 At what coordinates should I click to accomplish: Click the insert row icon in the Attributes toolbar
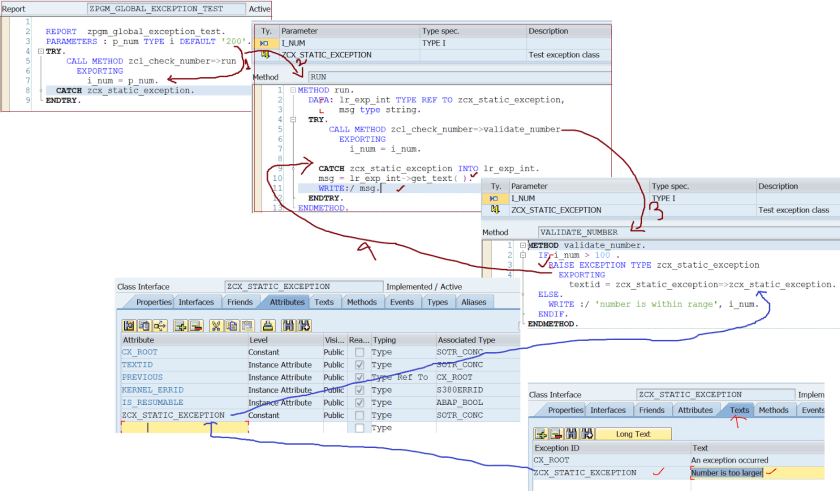(x=180, y=325)
